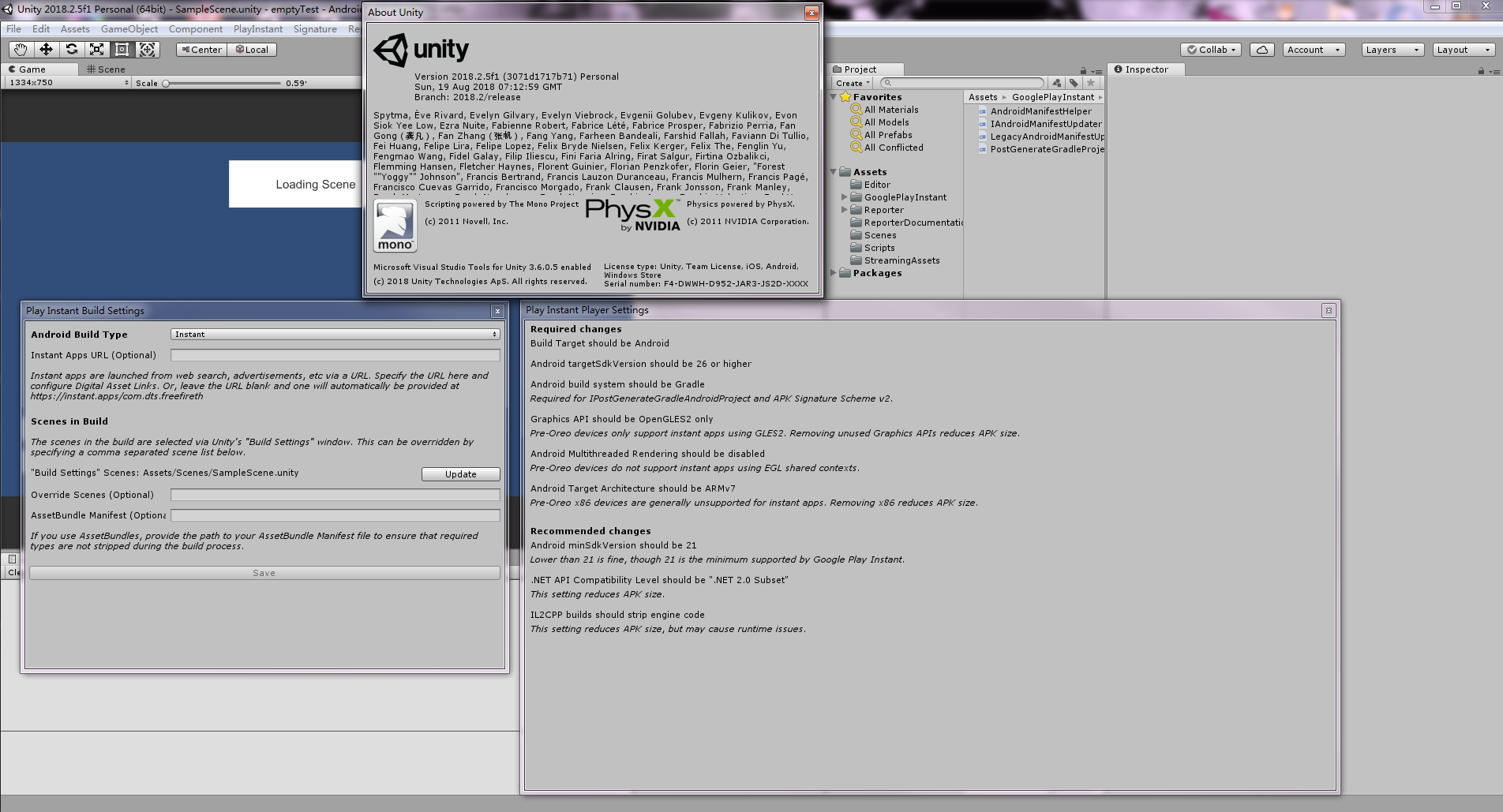Select the Hand tool in toolbar

tap(21, 50)
